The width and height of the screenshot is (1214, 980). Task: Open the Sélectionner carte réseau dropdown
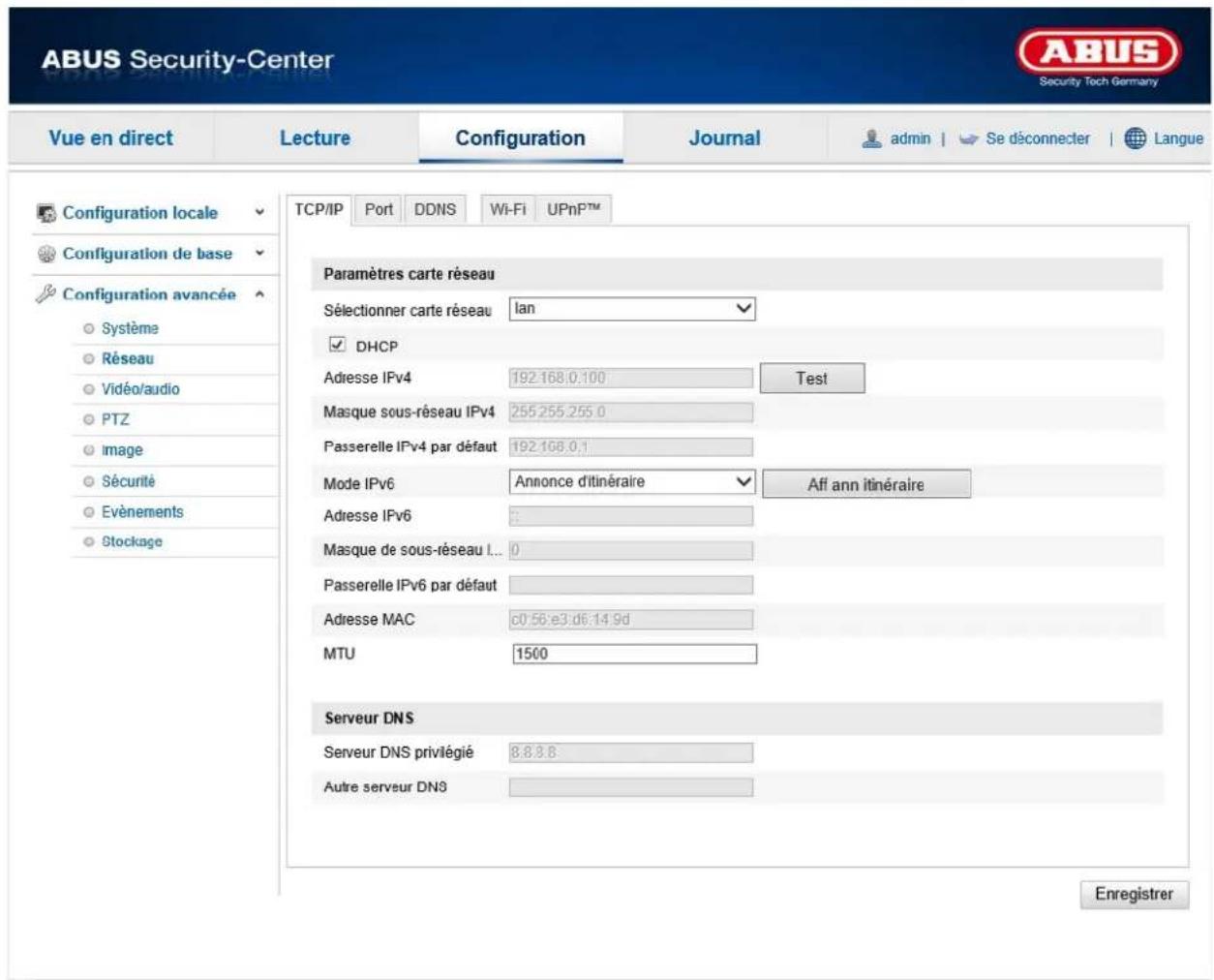point(632,309)
